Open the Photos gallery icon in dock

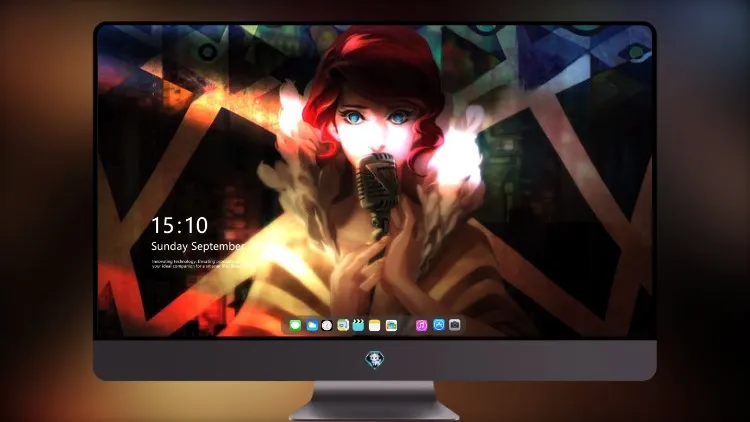(391, 325)
